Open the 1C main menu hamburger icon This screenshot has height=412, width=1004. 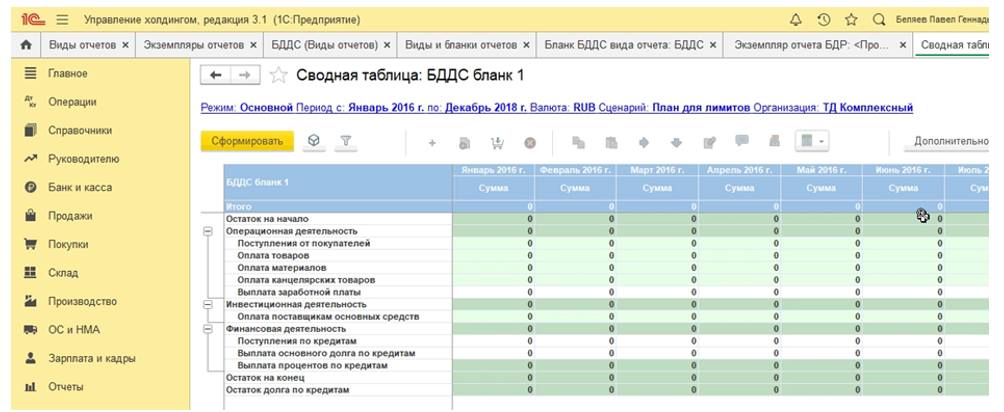click(62, 20)
